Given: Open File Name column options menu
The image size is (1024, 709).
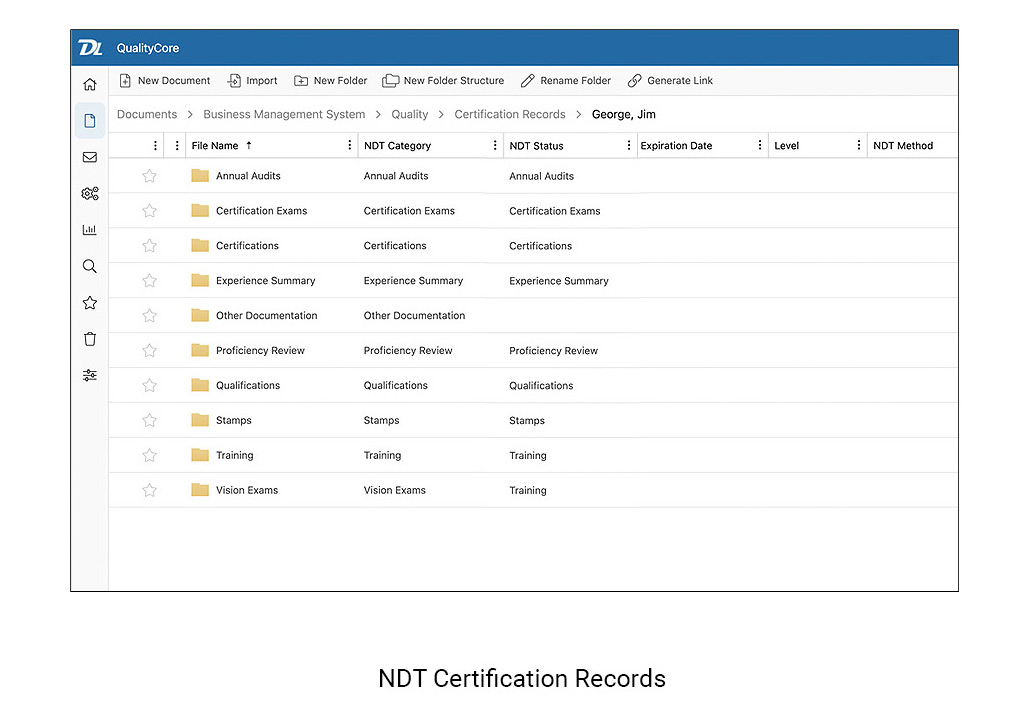Looking at the screenshot, I should point(349,146).
